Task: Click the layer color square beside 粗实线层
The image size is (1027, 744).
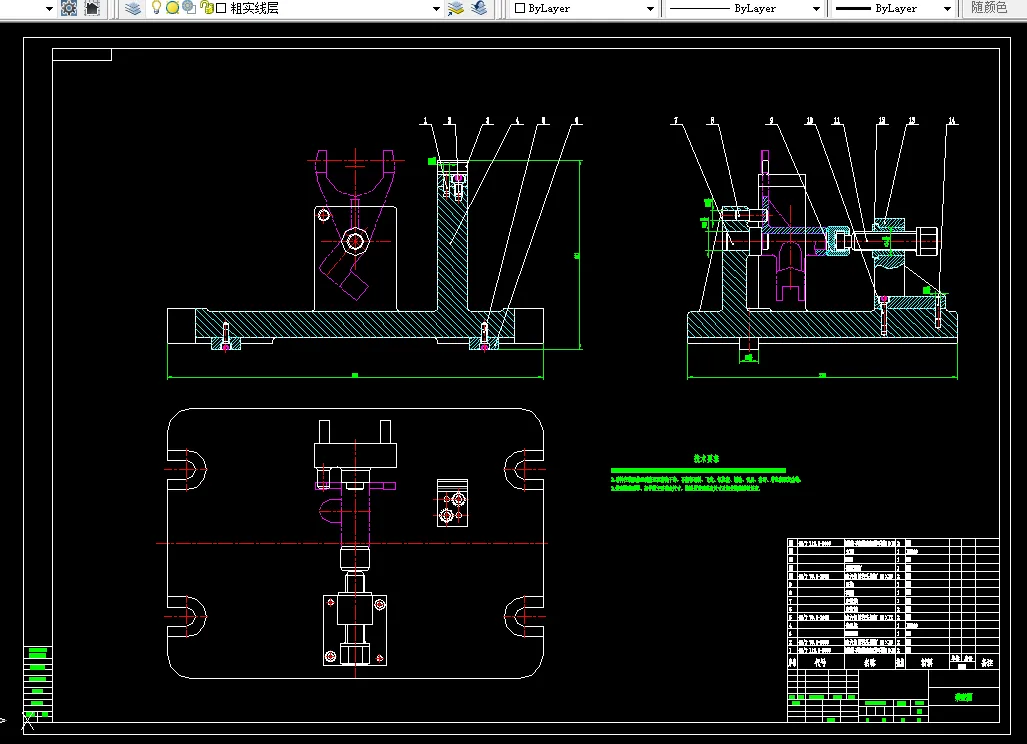Action: [x=221, y=8]
